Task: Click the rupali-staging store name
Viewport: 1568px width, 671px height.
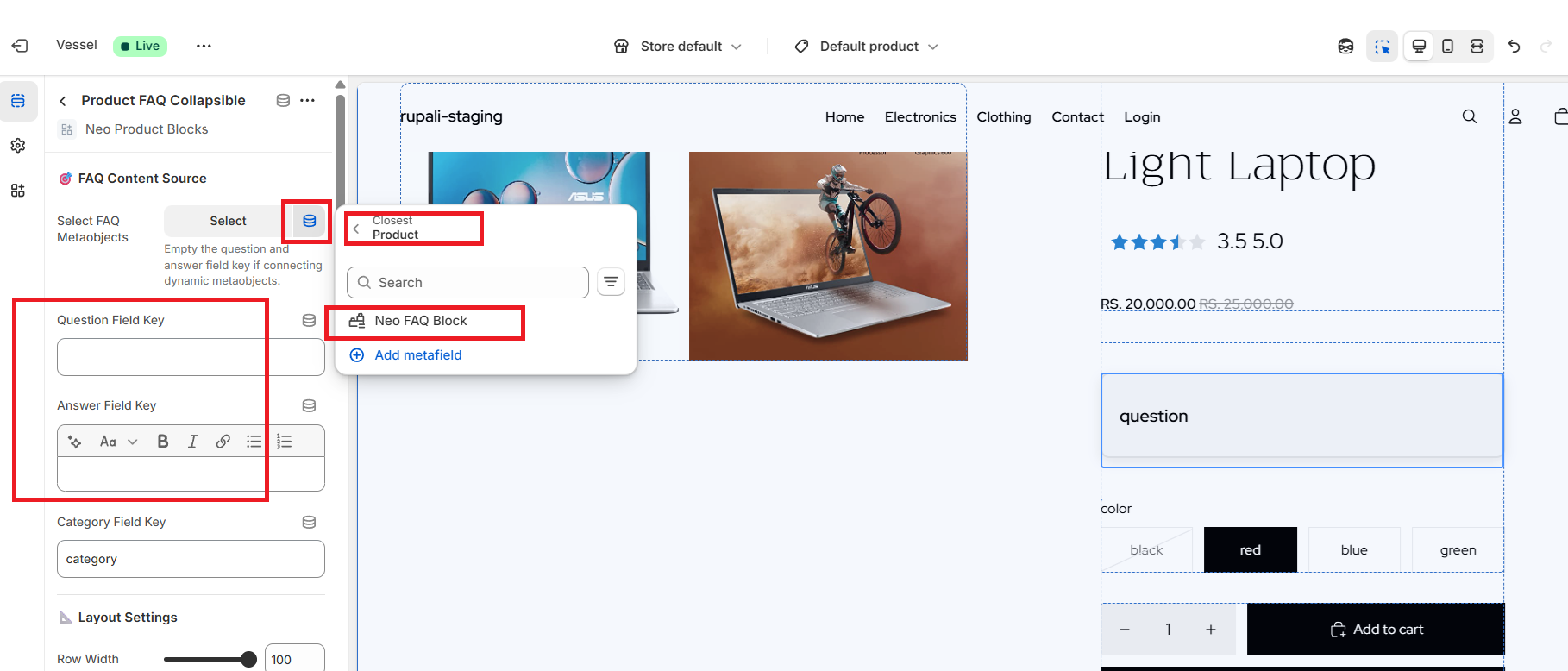Action: click(x=451, y=116)
